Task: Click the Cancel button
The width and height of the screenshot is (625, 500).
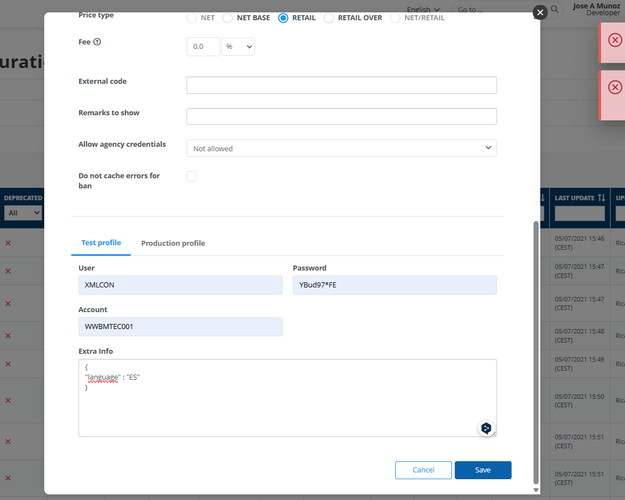Action: [423, 470]
